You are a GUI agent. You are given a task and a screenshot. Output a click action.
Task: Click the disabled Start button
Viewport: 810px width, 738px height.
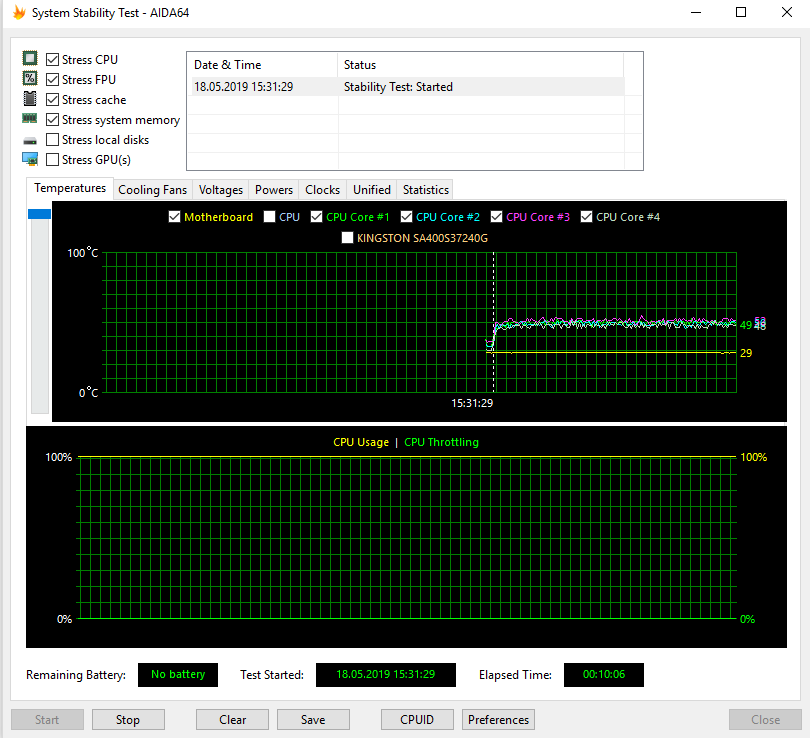click(x=47, y=719)
